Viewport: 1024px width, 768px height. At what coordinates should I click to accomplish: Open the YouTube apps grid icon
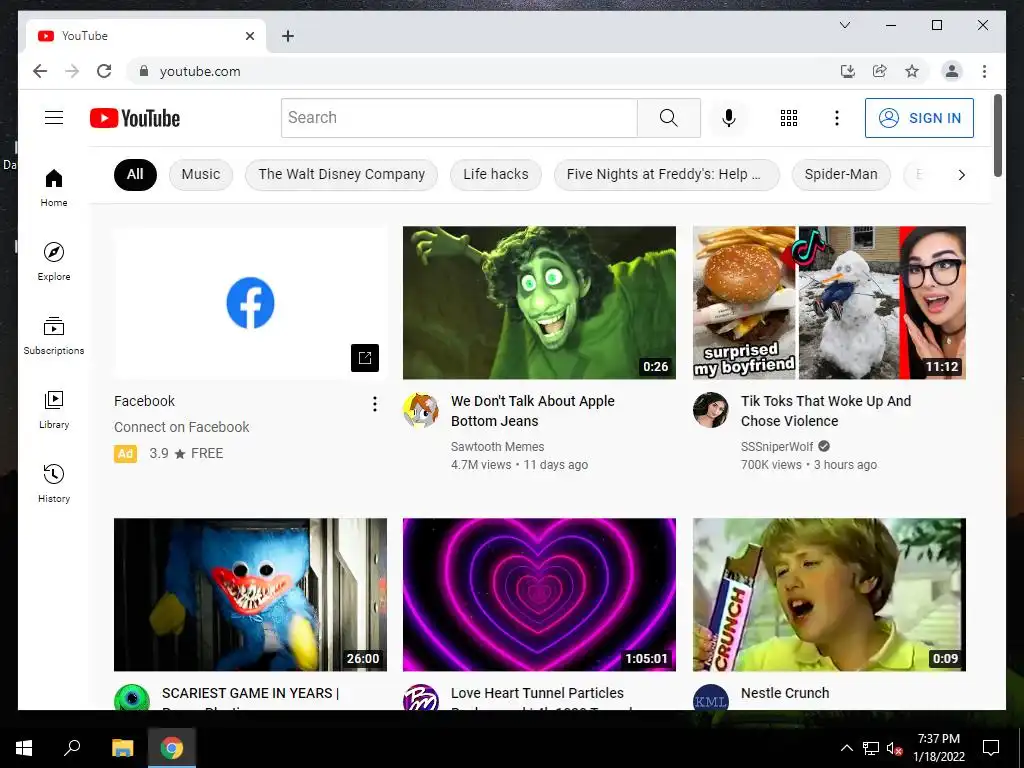click(789, 118)
